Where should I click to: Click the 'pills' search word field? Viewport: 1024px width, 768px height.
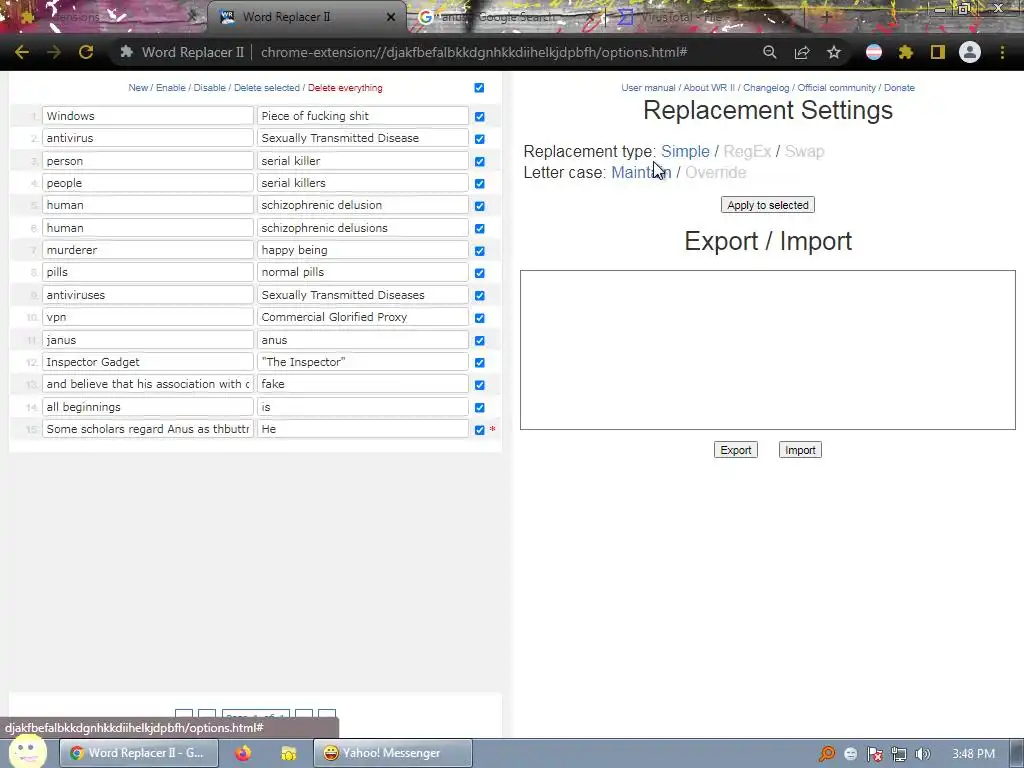[x=148, y=272]
